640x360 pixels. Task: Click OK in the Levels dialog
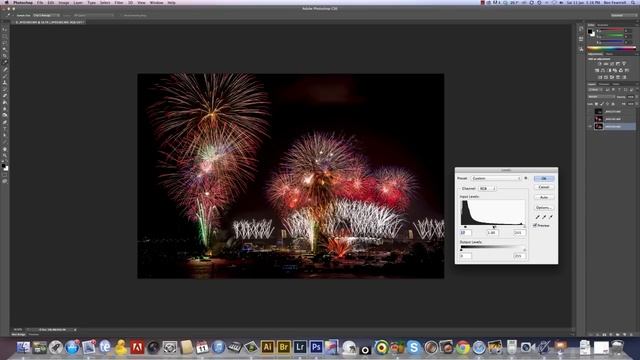544,178
